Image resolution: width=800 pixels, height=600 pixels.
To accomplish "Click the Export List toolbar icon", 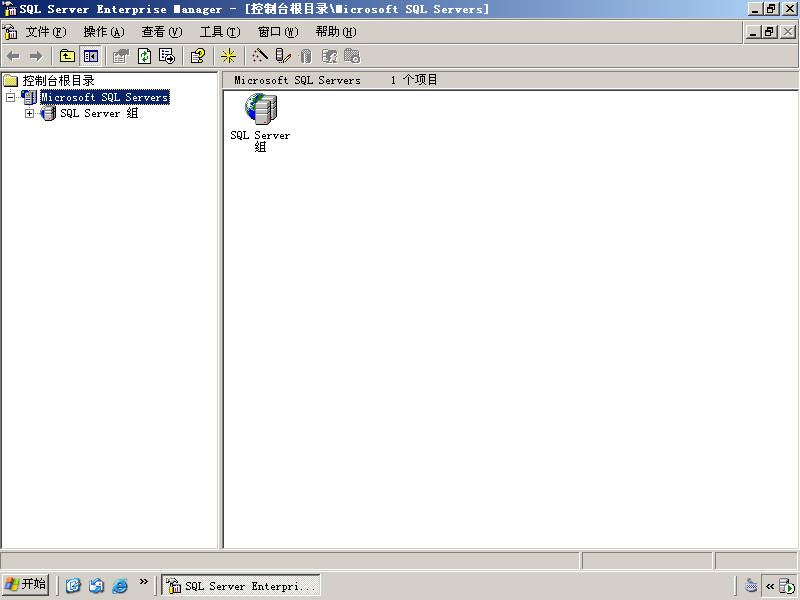I will coord(167,56).
